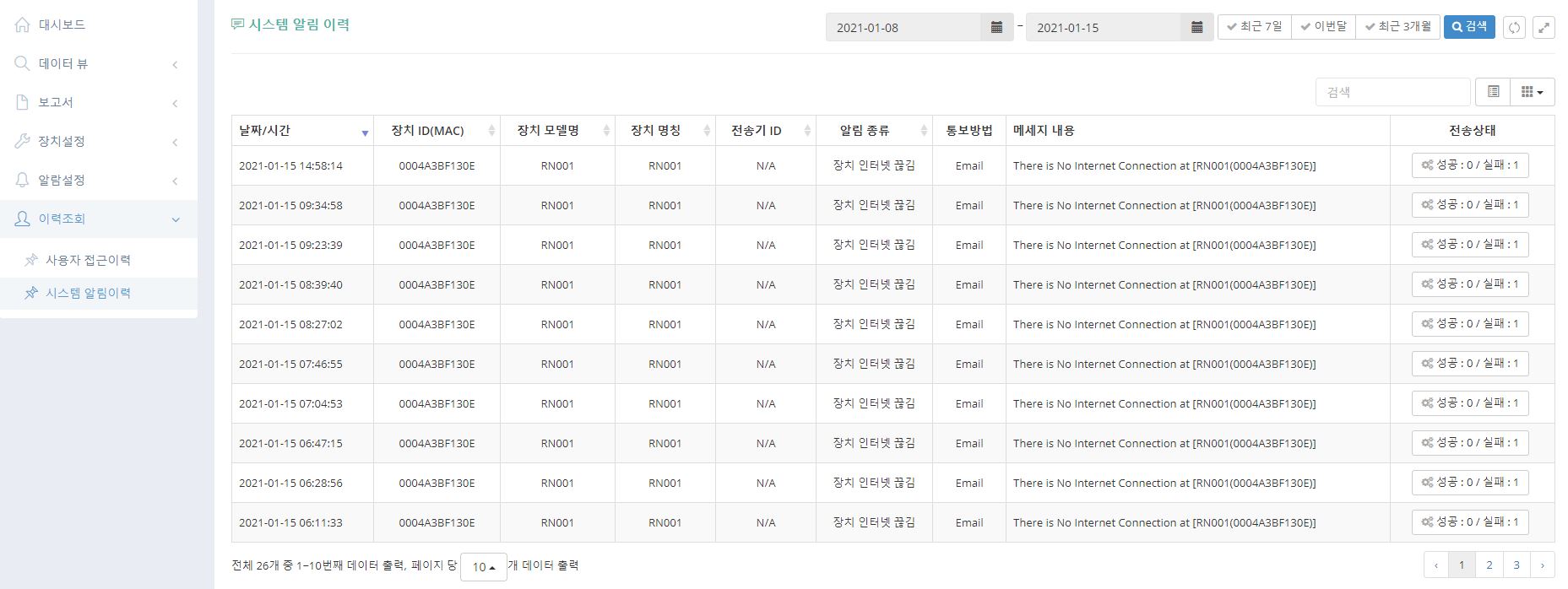Open 대시보드 menu item
This screenshot has height=589, width=1568.
pos(99,24)
